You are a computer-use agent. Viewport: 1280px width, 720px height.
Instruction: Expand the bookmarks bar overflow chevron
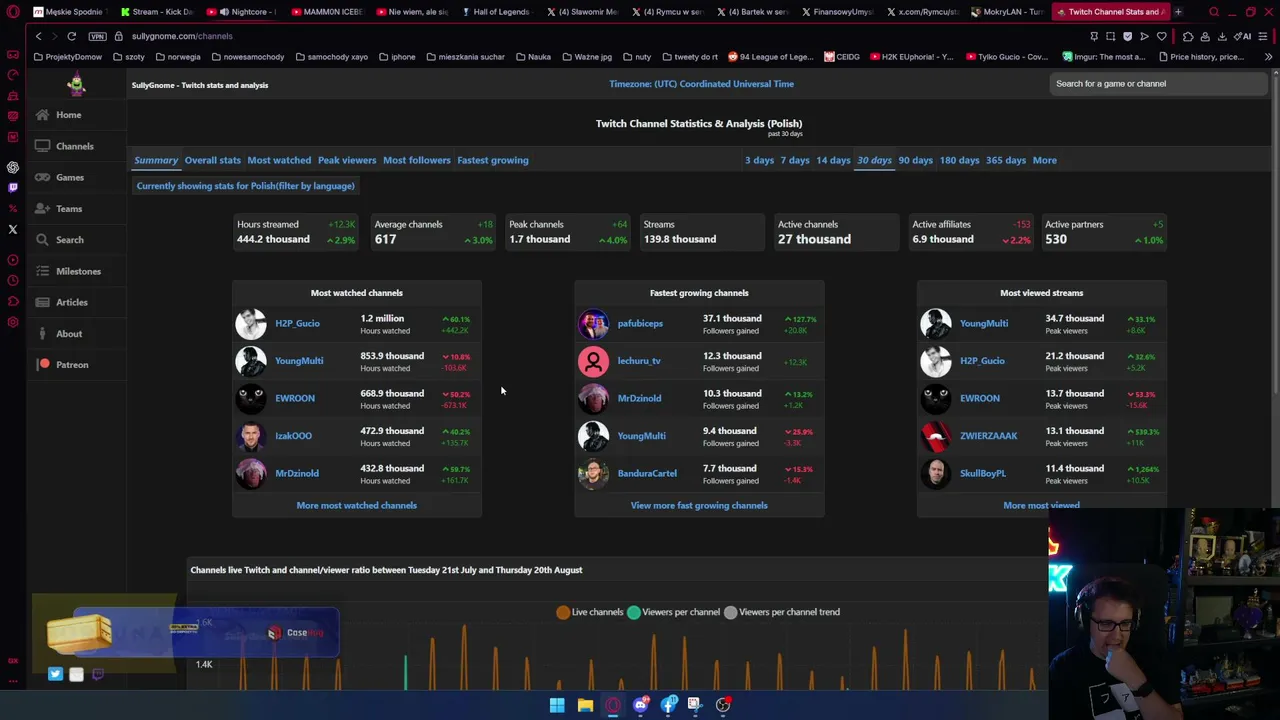[x=1268, y=57]
